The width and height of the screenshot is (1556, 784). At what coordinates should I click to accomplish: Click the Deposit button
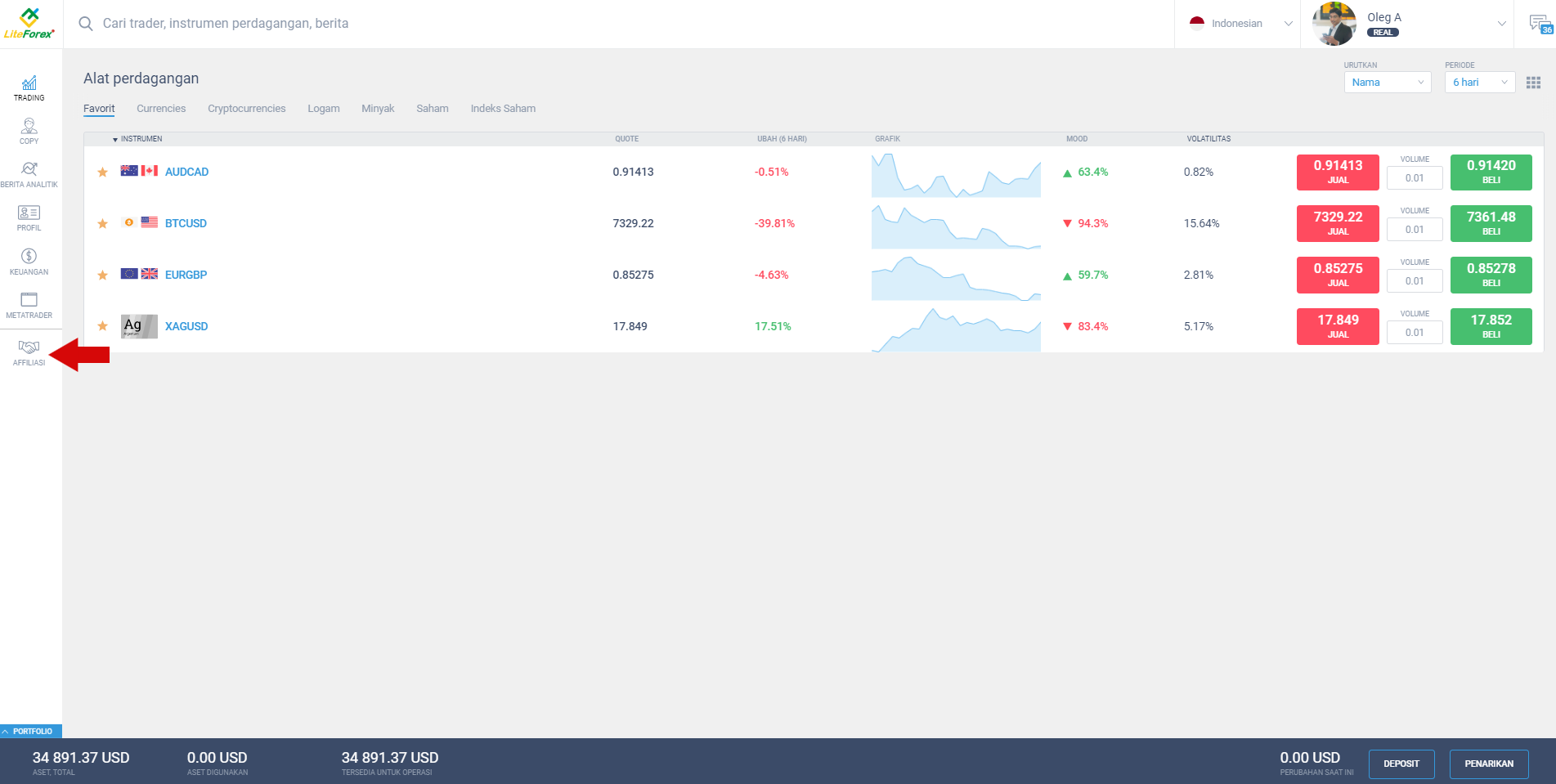1401,764
